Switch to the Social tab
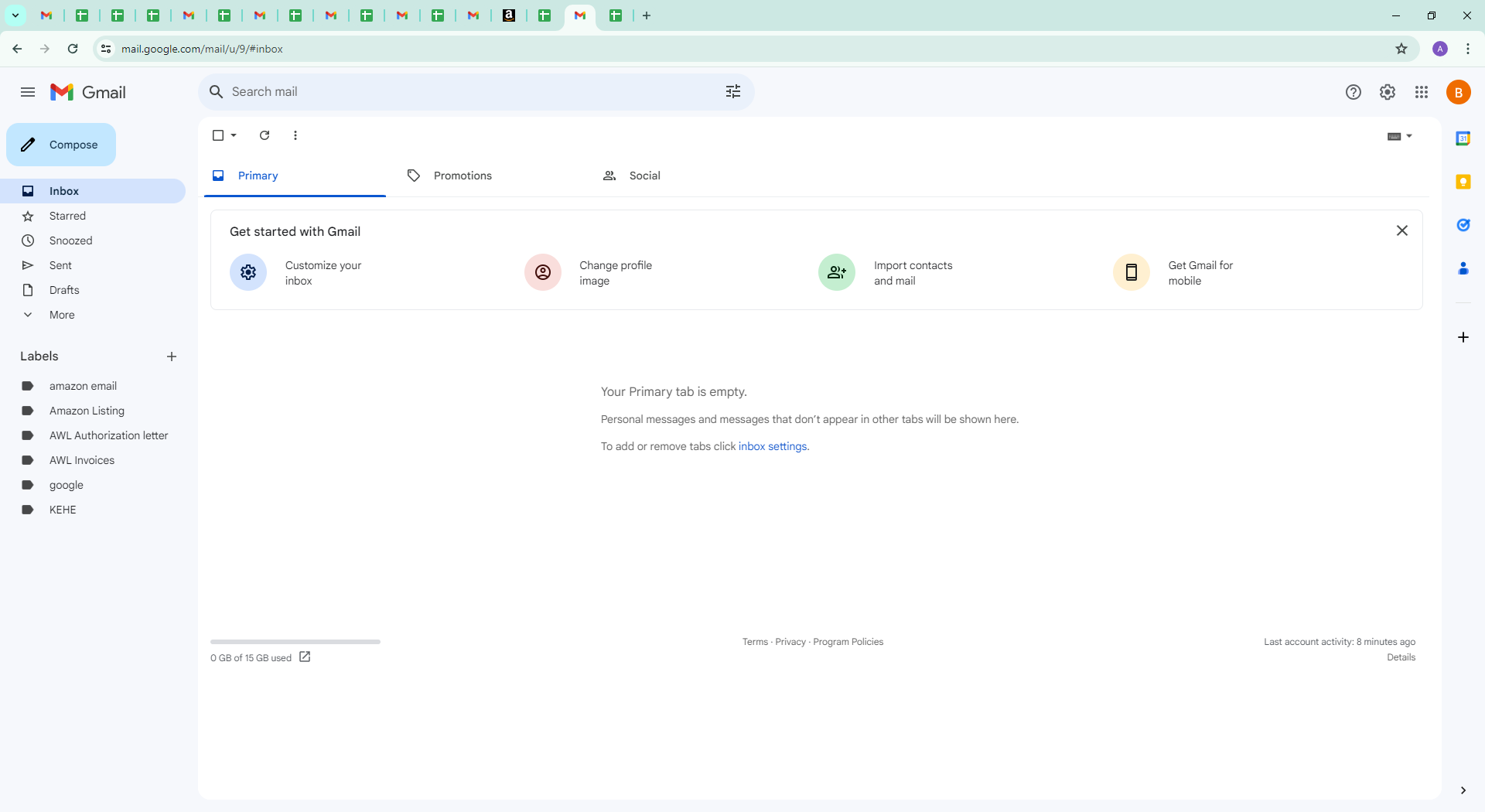The image size is (1485, 812). point(644,176)
